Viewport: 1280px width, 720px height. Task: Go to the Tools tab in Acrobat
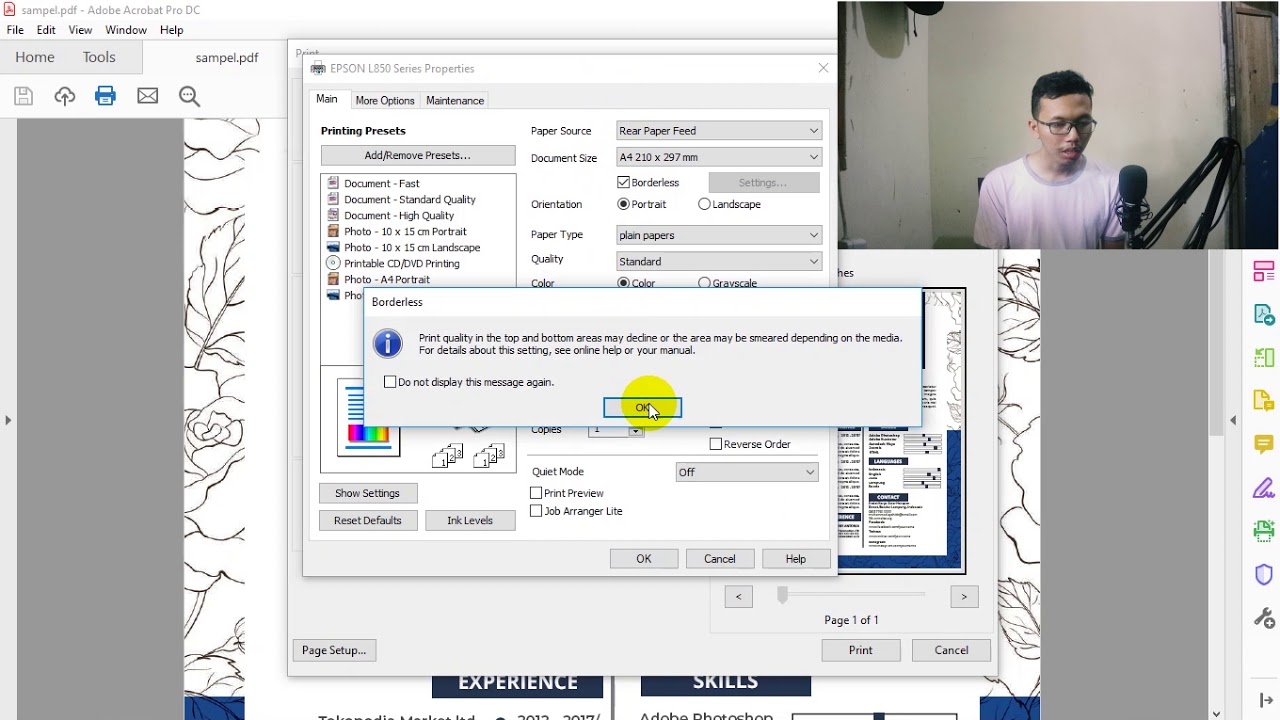pos(99,57)
